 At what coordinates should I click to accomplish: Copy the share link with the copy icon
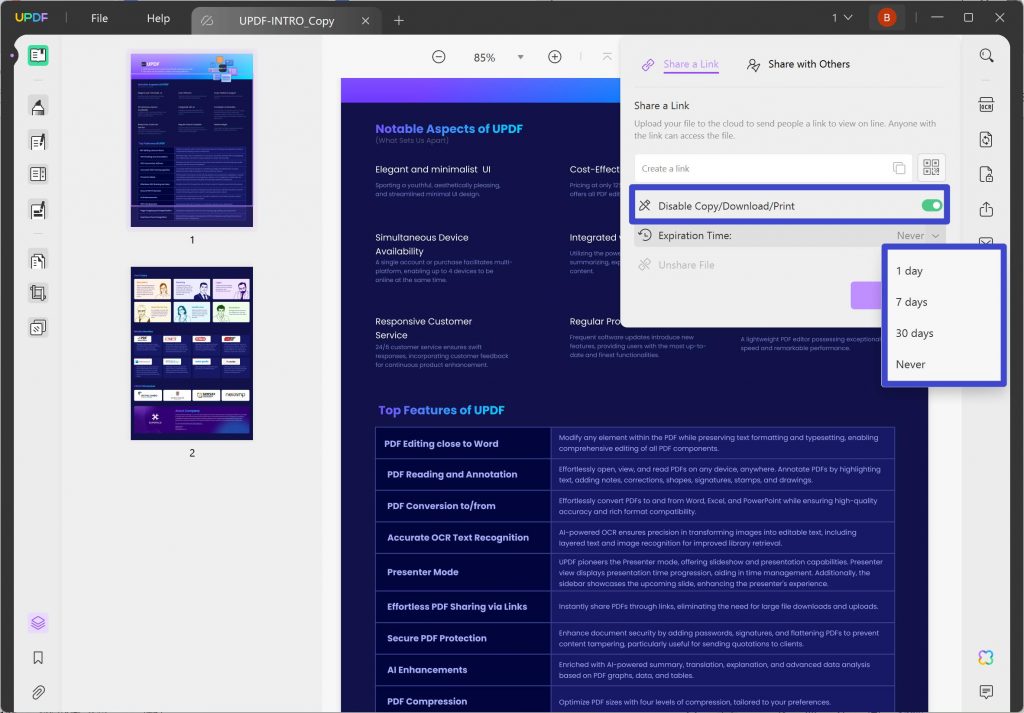click(899, 167)
